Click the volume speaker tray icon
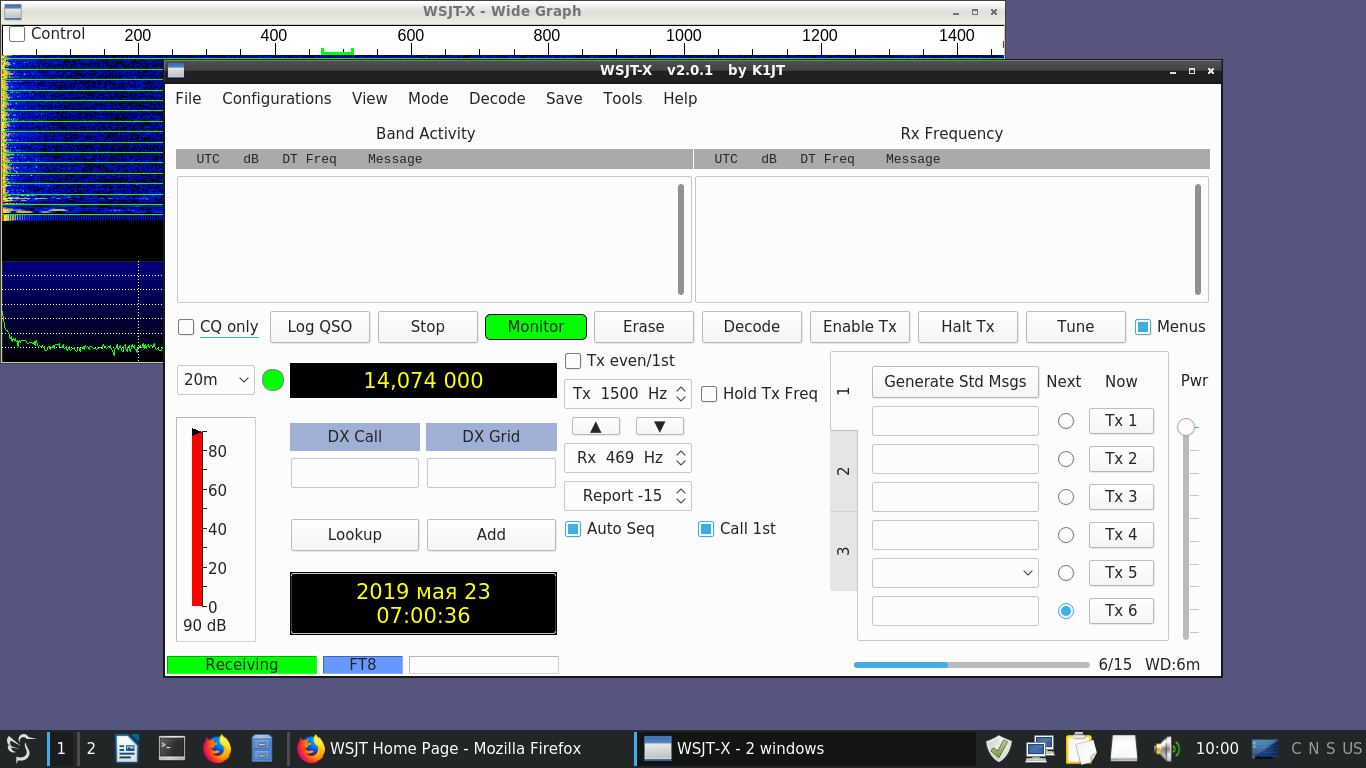This screenshot has height=768, width=1366. (x=1166, y=748)
